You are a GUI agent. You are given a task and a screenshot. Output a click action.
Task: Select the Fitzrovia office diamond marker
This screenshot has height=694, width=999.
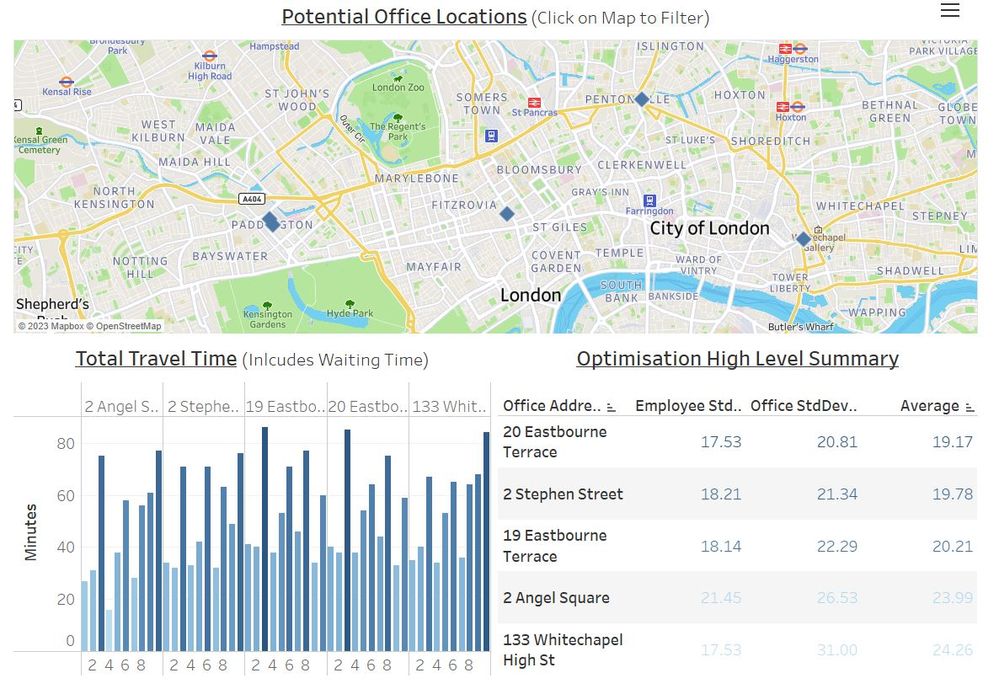click(507, 213)
